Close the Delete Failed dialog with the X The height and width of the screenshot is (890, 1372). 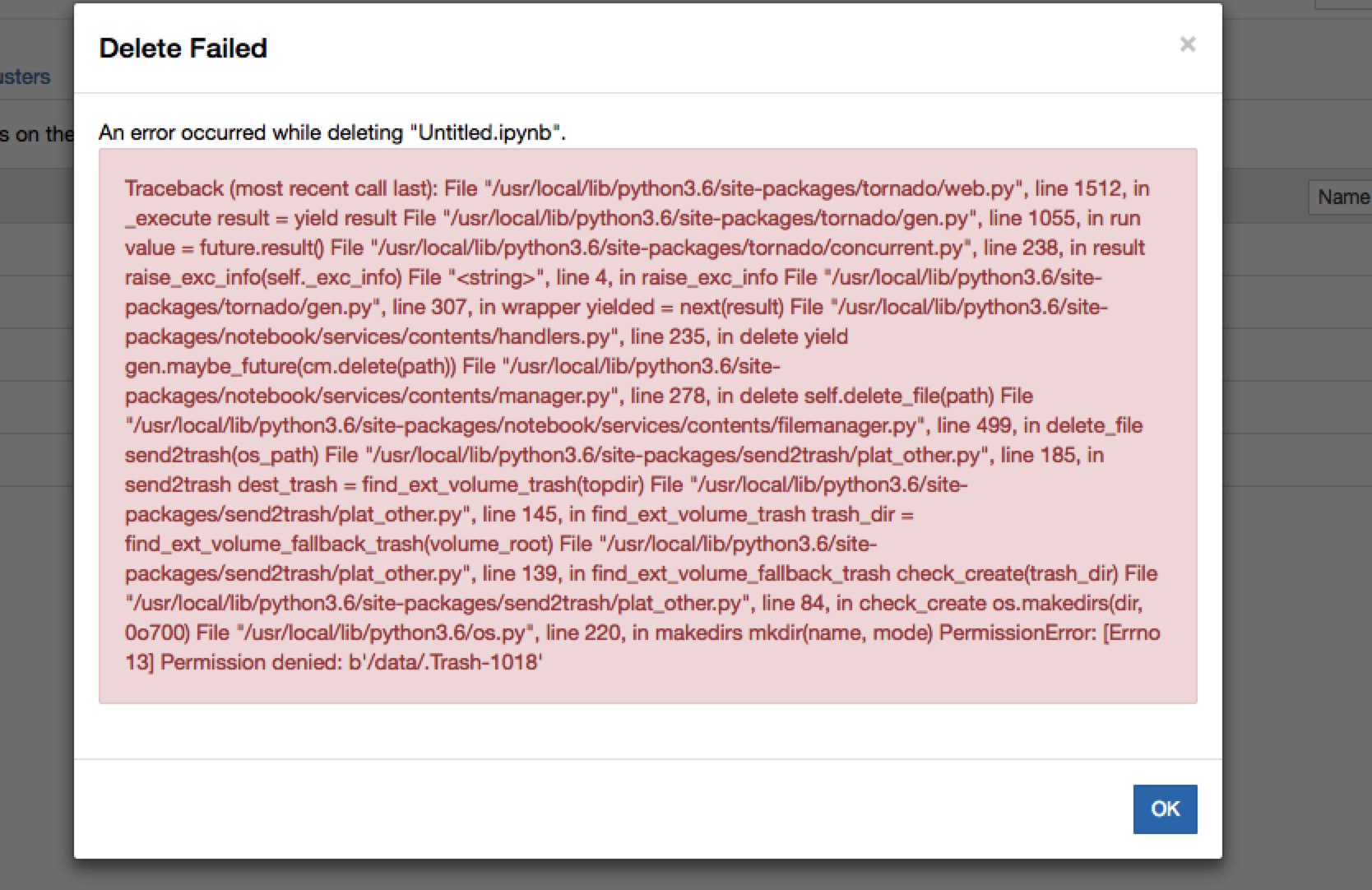point(1188,45)
